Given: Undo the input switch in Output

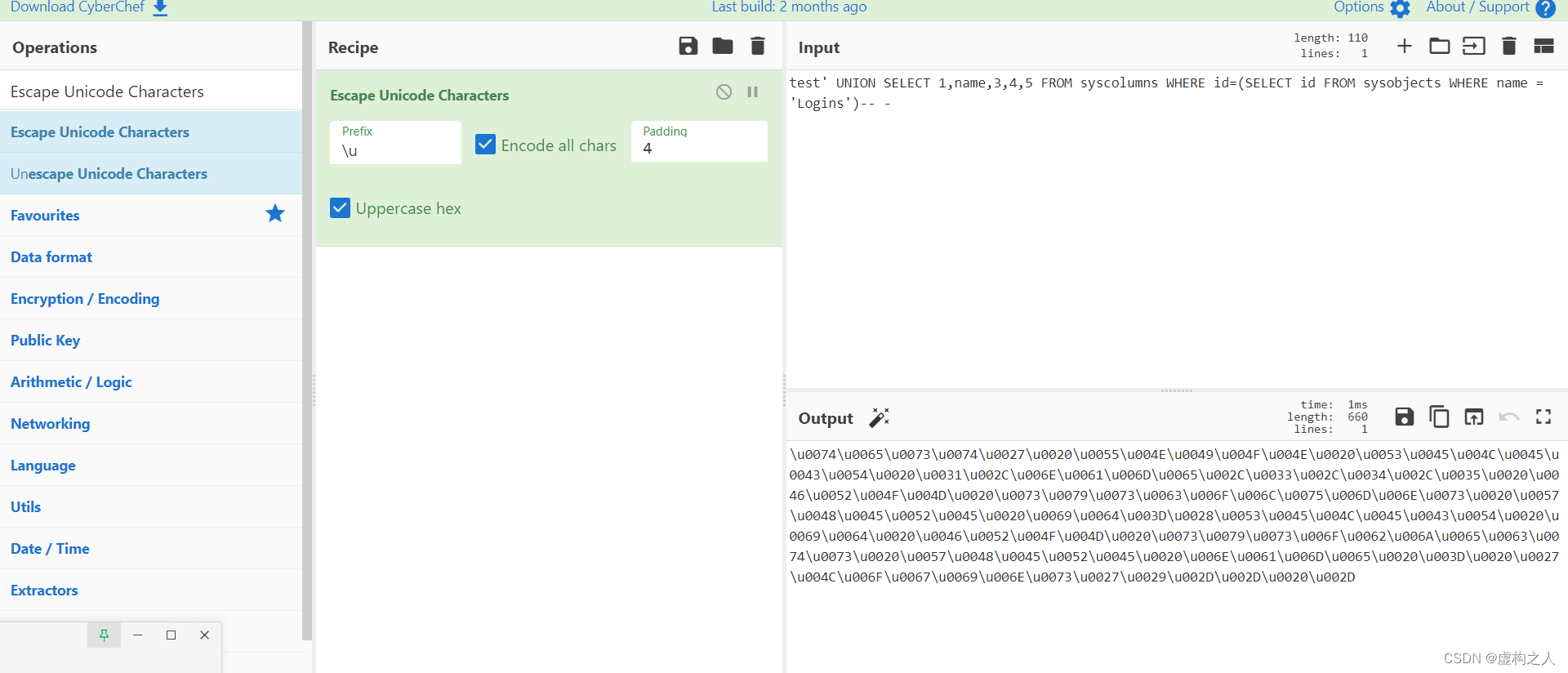Looking at the screenshot, I should 1508,417.
